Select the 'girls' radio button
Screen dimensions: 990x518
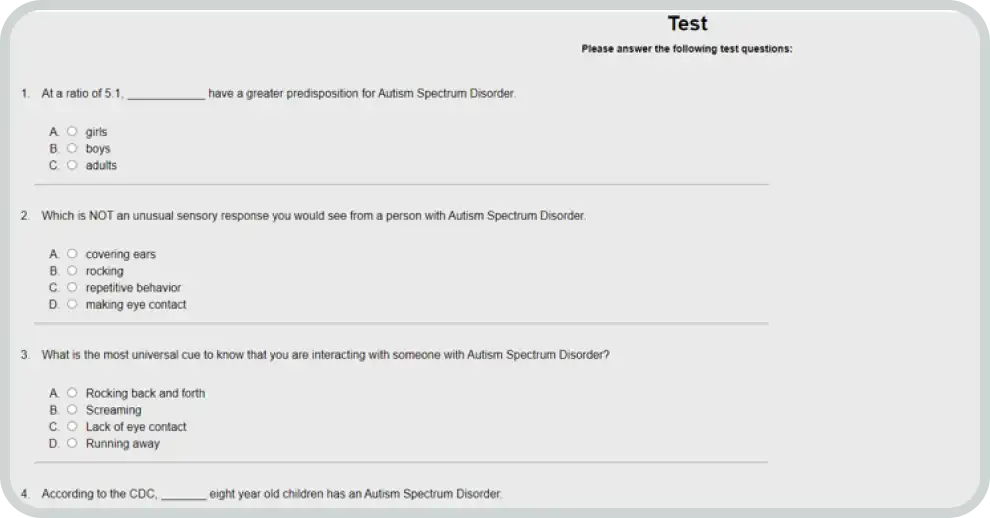72,132
